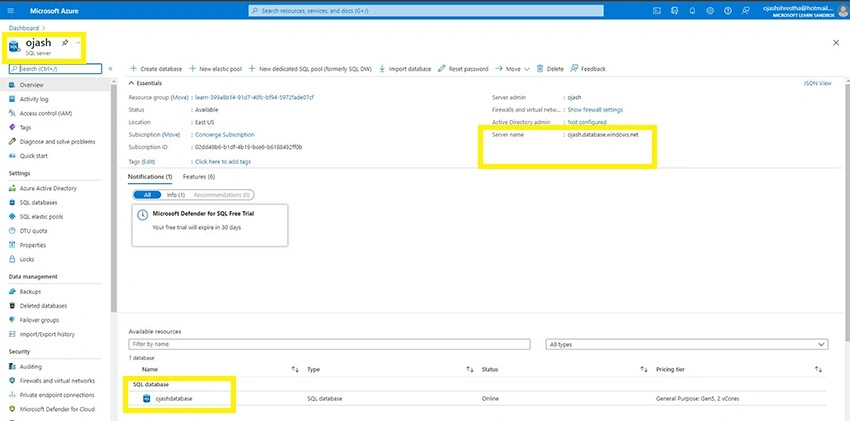
Task: Open Microsoft Defender for SQL Free Trial card
Action: (x=210, y=225)
